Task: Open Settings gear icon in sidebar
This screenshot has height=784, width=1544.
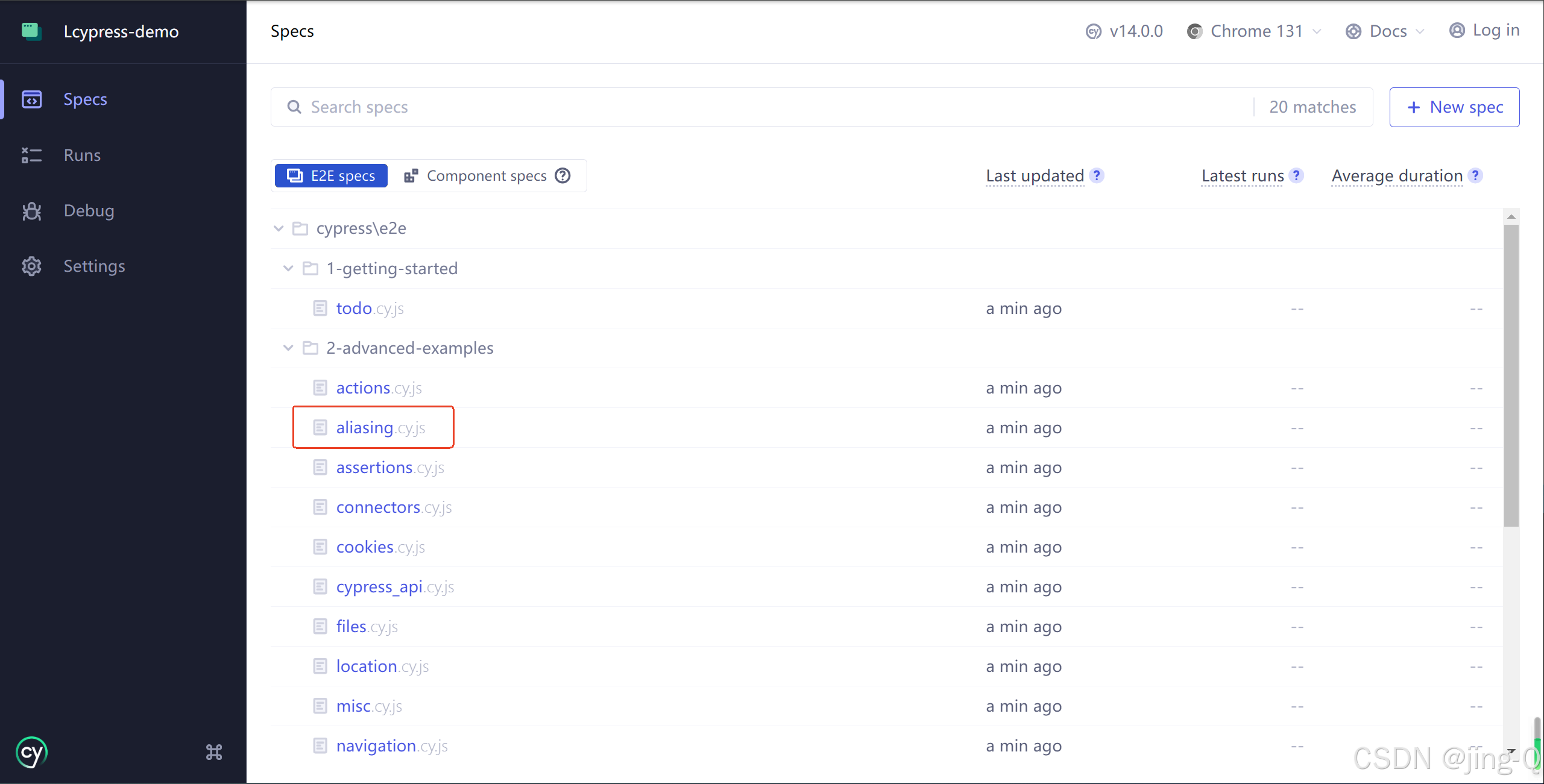Action: 32,266
